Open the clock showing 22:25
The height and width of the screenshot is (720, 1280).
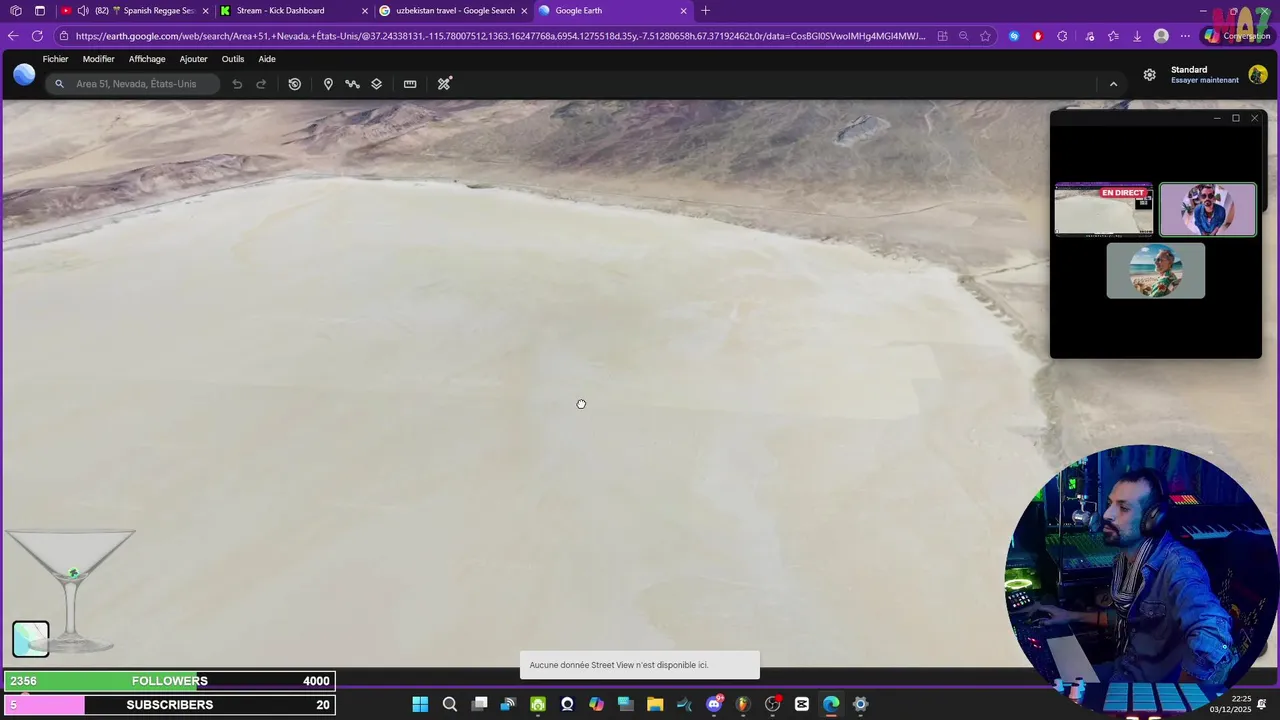(1230, 704)
